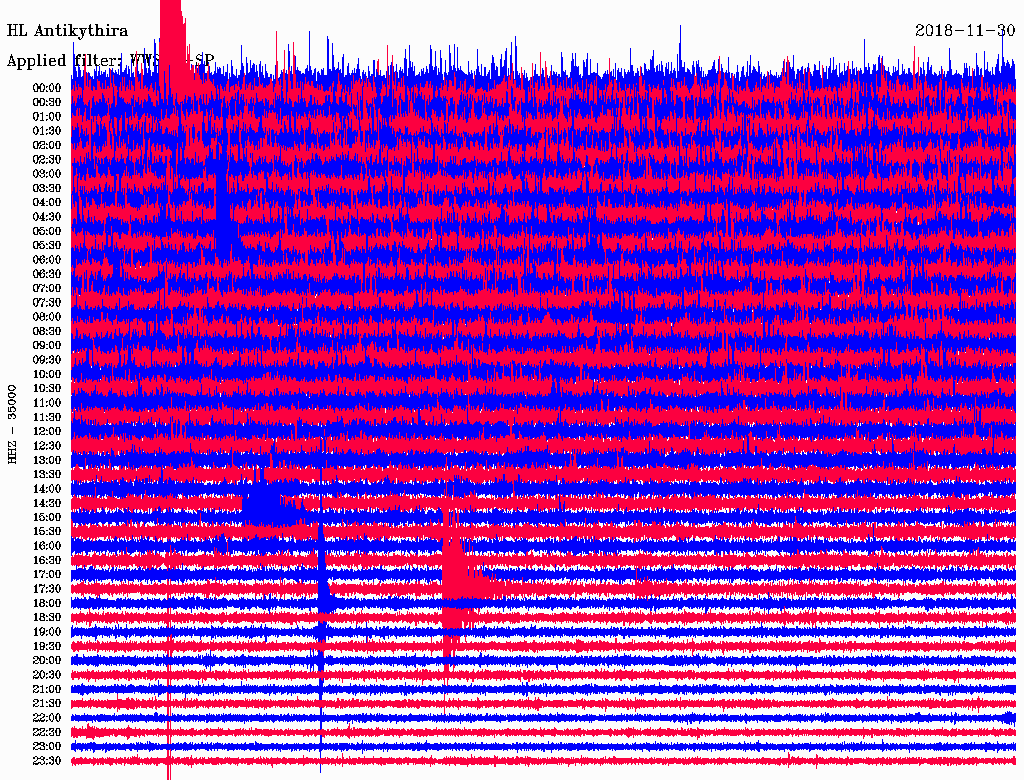The height and width of the screenshot is (780, 1024).
Task: Select the 03:30 time row label
Action: (x=47, y=188)
